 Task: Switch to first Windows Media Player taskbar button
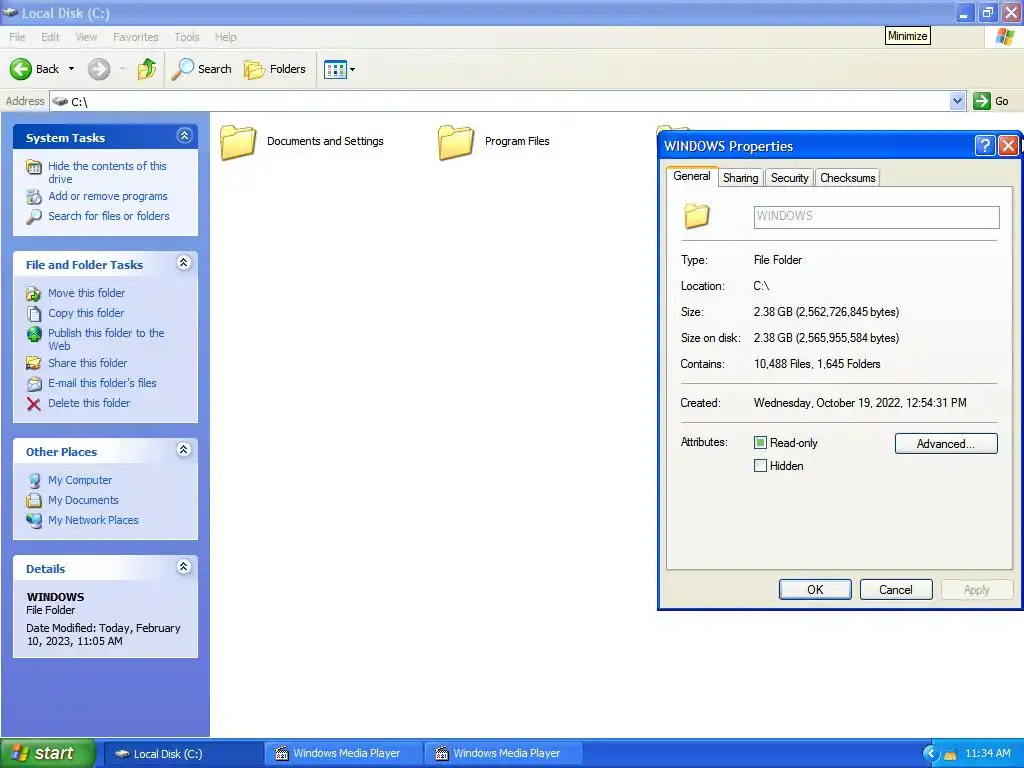344,754
